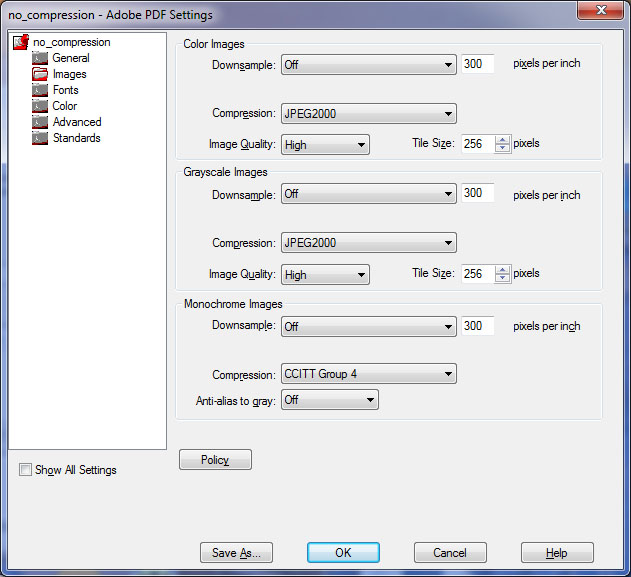
Task: Open the Standards settings page
Action: [76, 138]
